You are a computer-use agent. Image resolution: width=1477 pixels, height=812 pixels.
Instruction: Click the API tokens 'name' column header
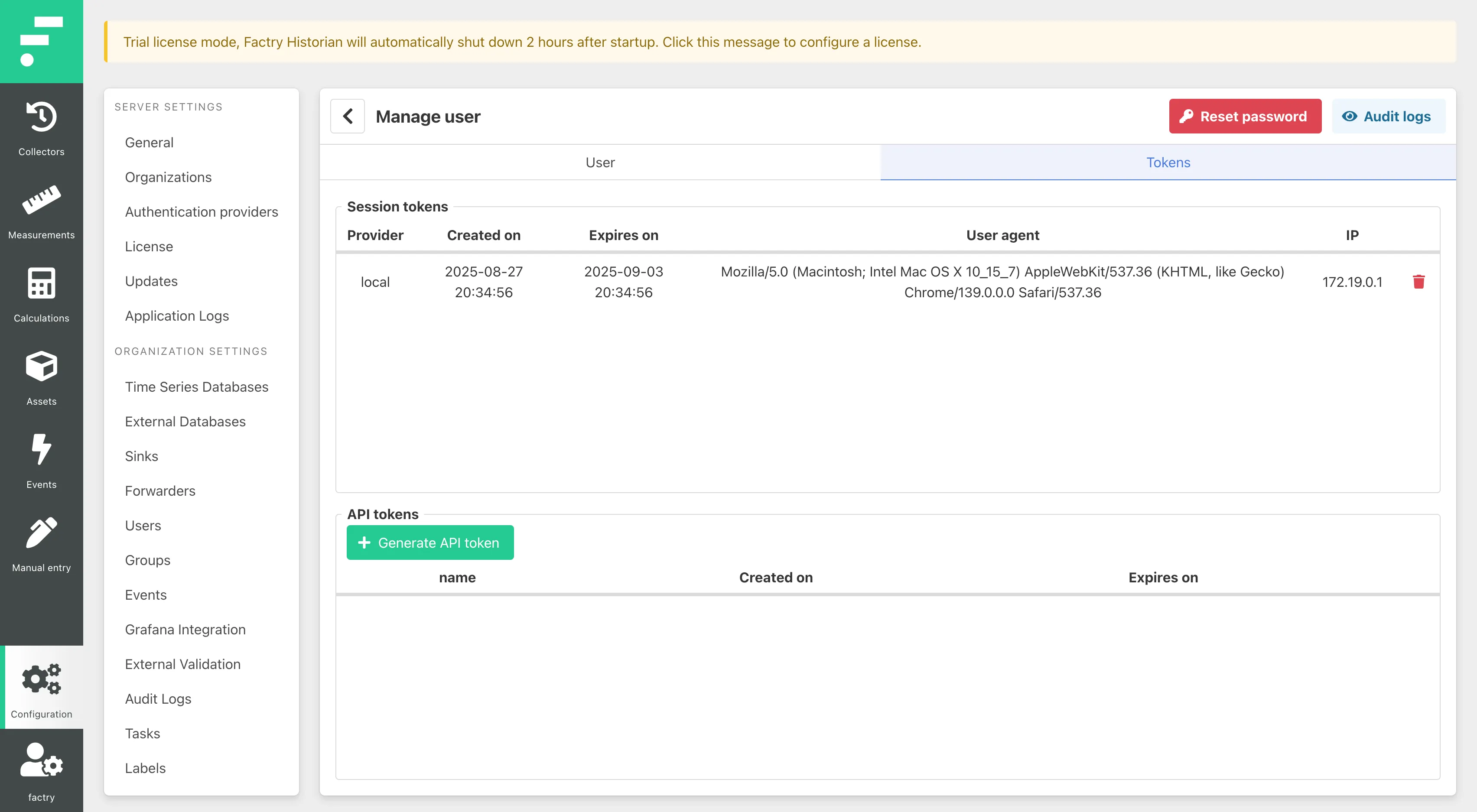click(x=457, y=578)
